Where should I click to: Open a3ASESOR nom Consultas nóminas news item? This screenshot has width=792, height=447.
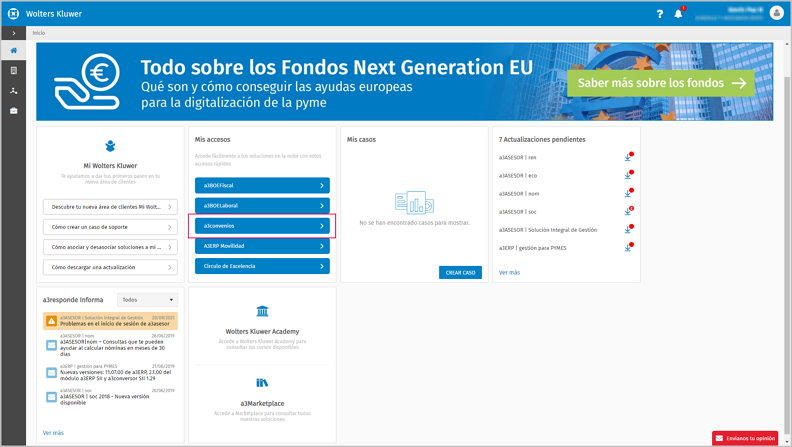[110, 345]
